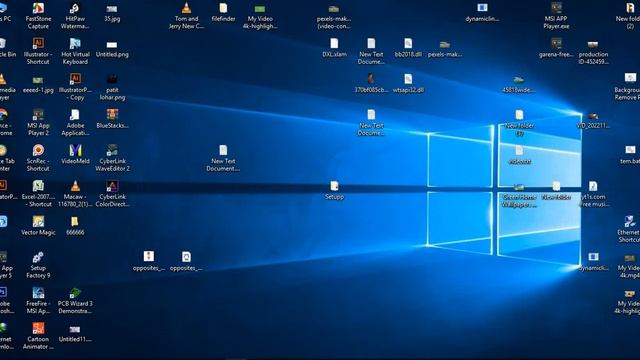The width and height of the screenshot is (640, 360).
Task: Open the Background Remover icon
Action: coord(628,87)
